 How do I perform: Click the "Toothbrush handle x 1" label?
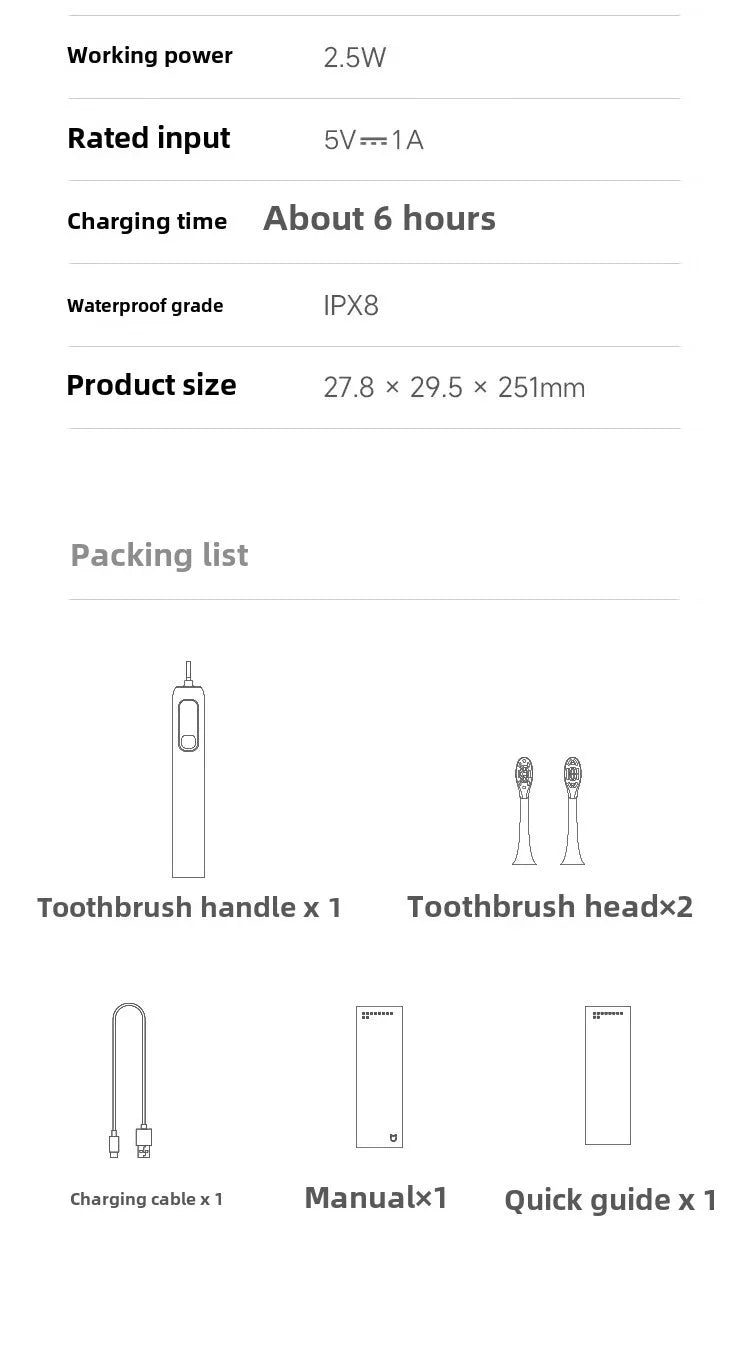(189, 907)
